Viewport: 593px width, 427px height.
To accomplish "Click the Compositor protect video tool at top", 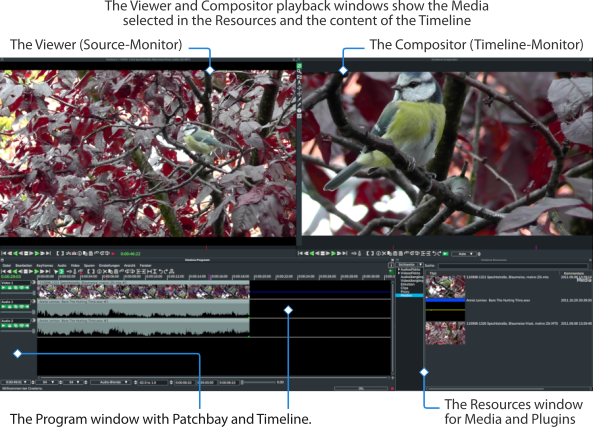I will coord(299,66).
